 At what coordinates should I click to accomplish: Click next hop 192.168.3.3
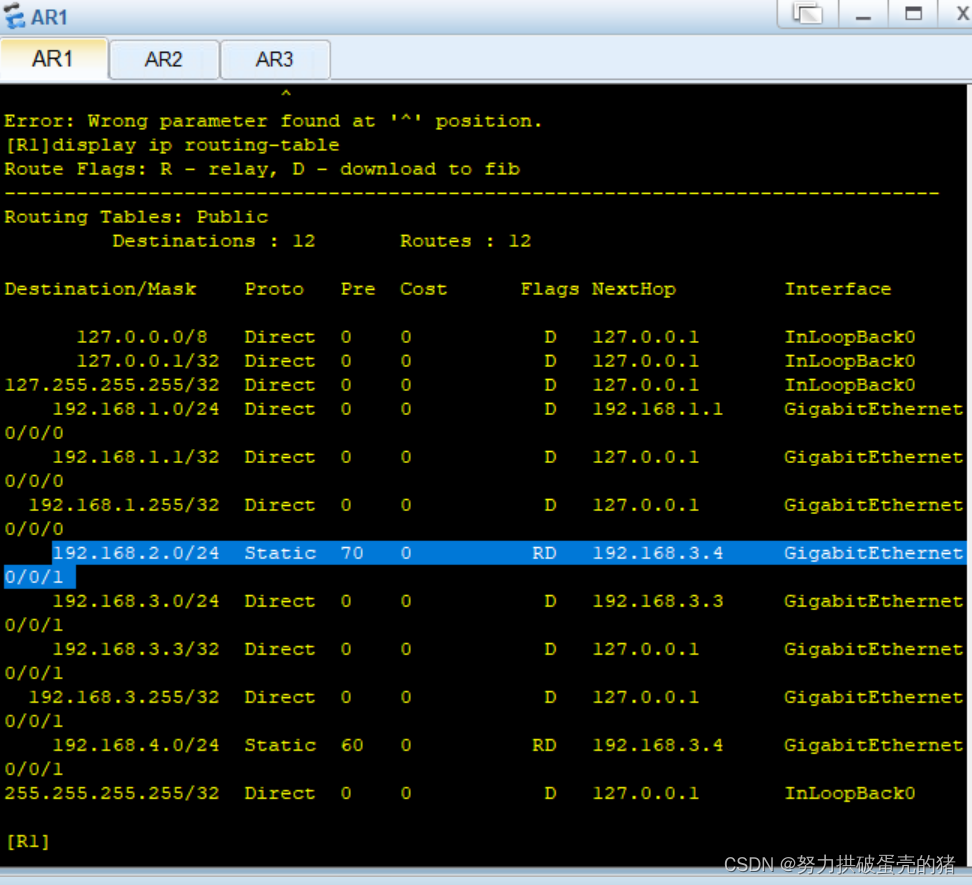(658, 601)
